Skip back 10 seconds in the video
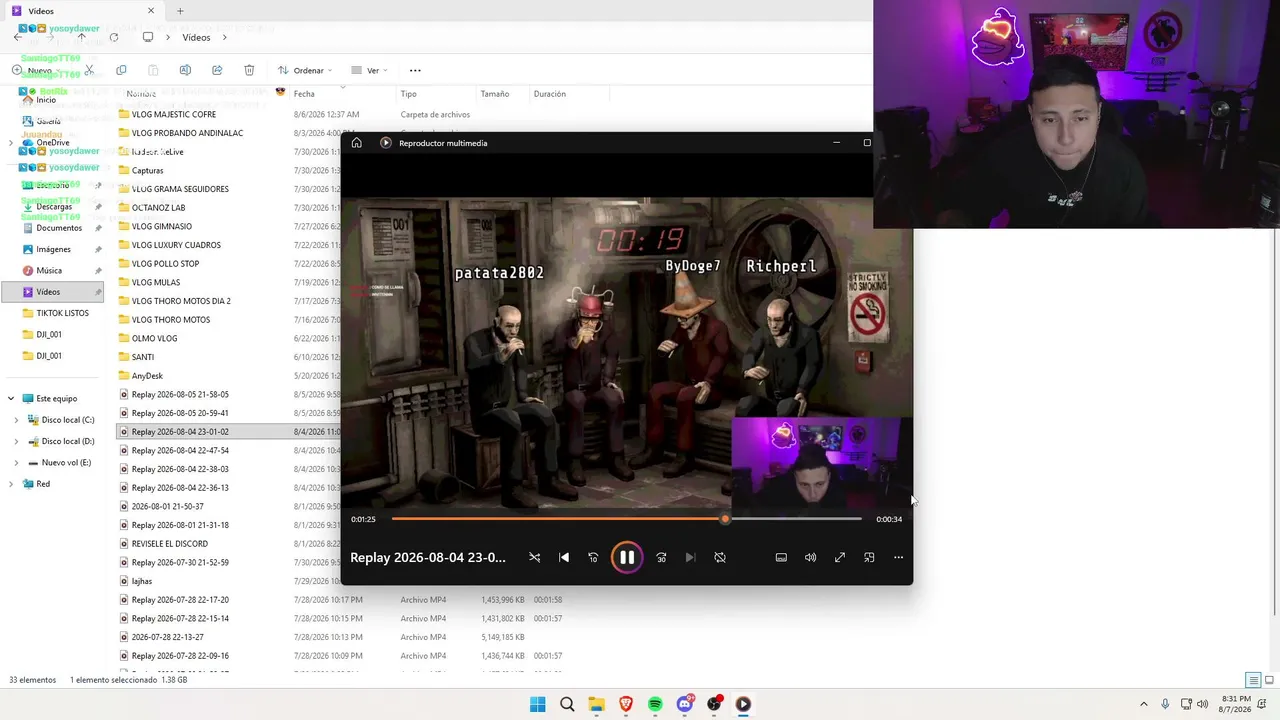Viewport: 1280px width, 720px height. coord(593,557)
